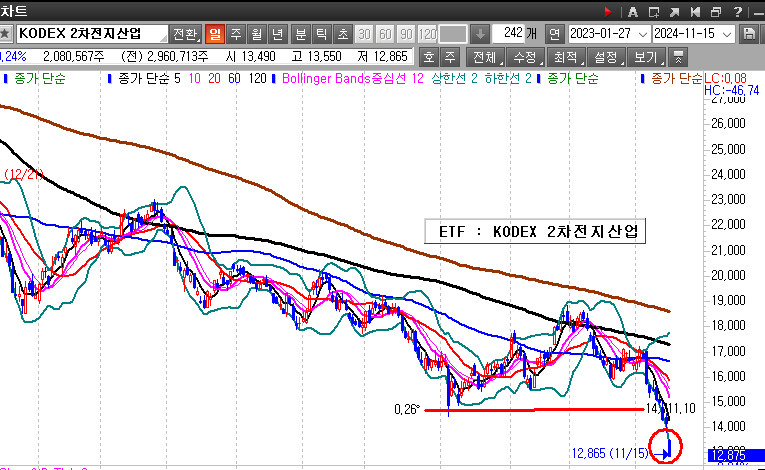Image resolution: width=765 pixels, height=470 pixels.
Task: Click the 12,865 (11/15) low price label
Action: tap(610, 453)
